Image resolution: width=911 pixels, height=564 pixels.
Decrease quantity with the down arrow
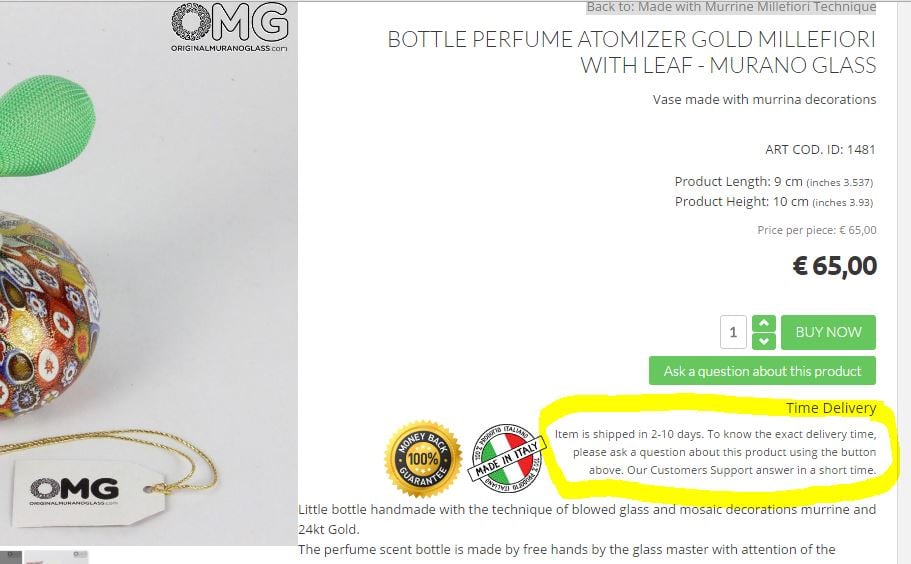(x=763, y=341)
